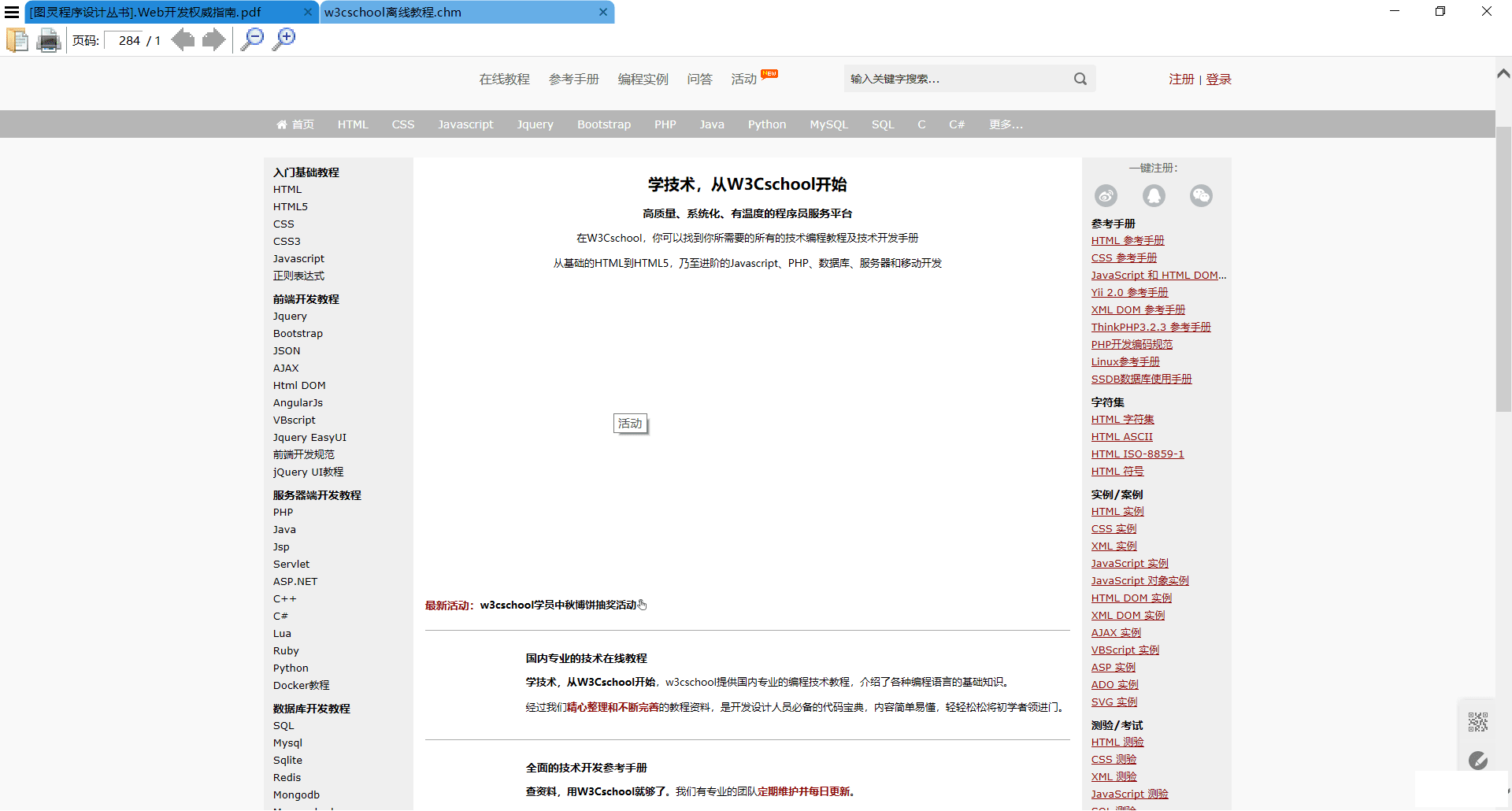Expand 更多... in nav bar
The image size is (1512, 811).
[x=1006, y=124]
